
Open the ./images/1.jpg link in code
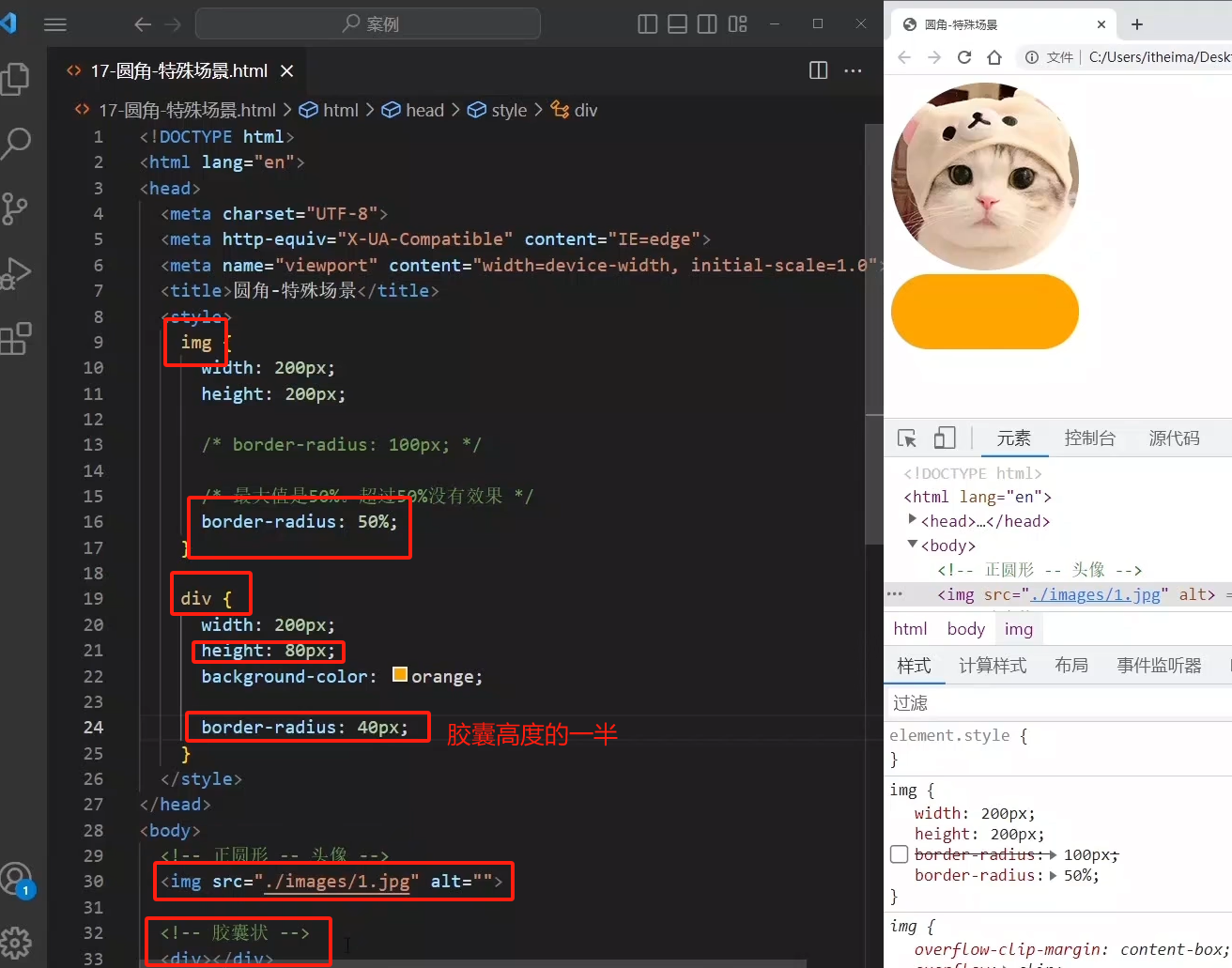337,882
